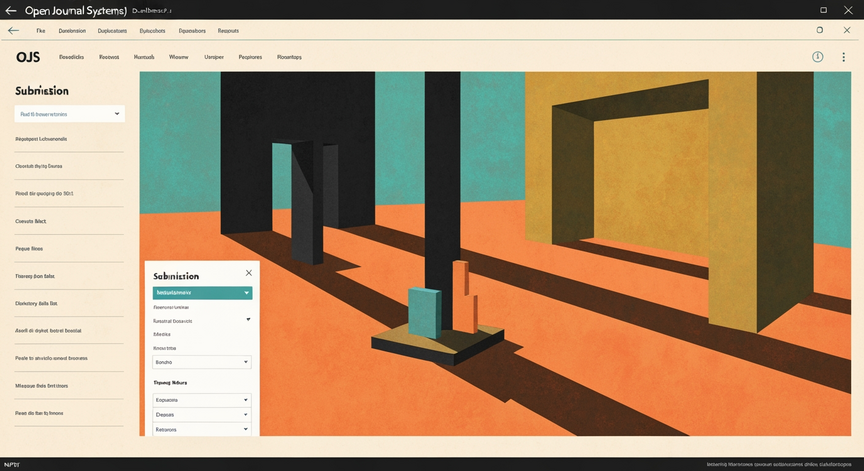Expand the Boncho dropdown in the floating panel
Viewport: 864px width, 471px height.
pyautogui.click(x=202, y=362)
